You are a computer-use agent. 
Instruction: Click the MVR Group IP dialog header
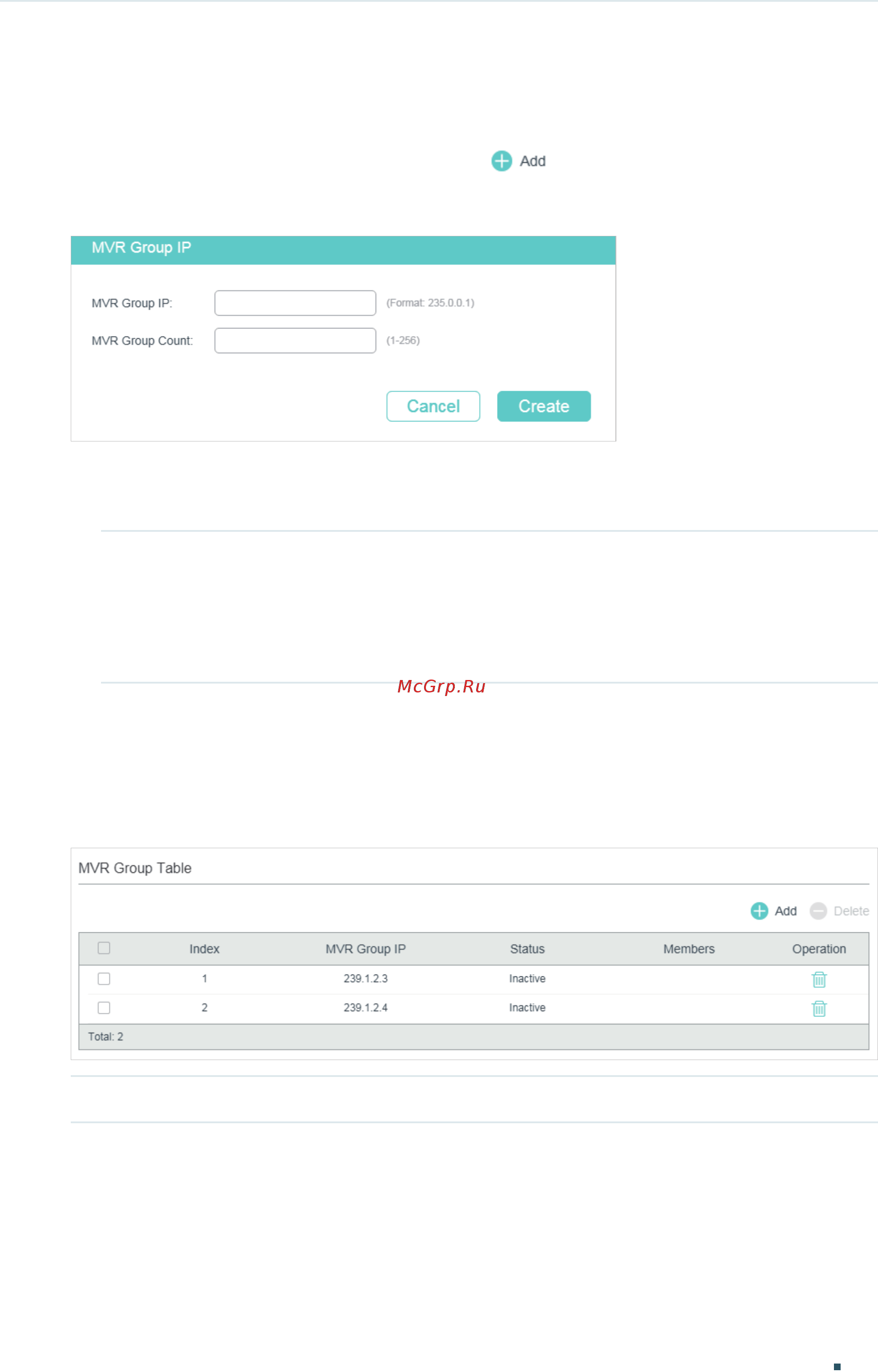point(343,250)
